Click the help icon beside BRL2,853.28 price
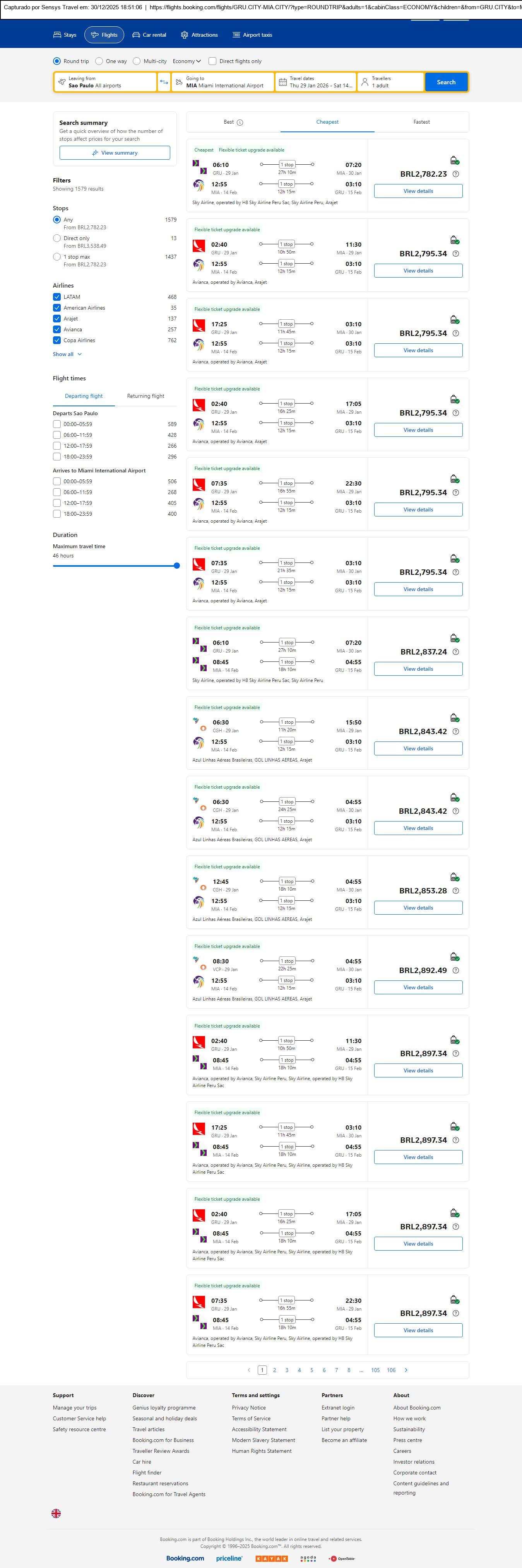 tap(455, 891)
